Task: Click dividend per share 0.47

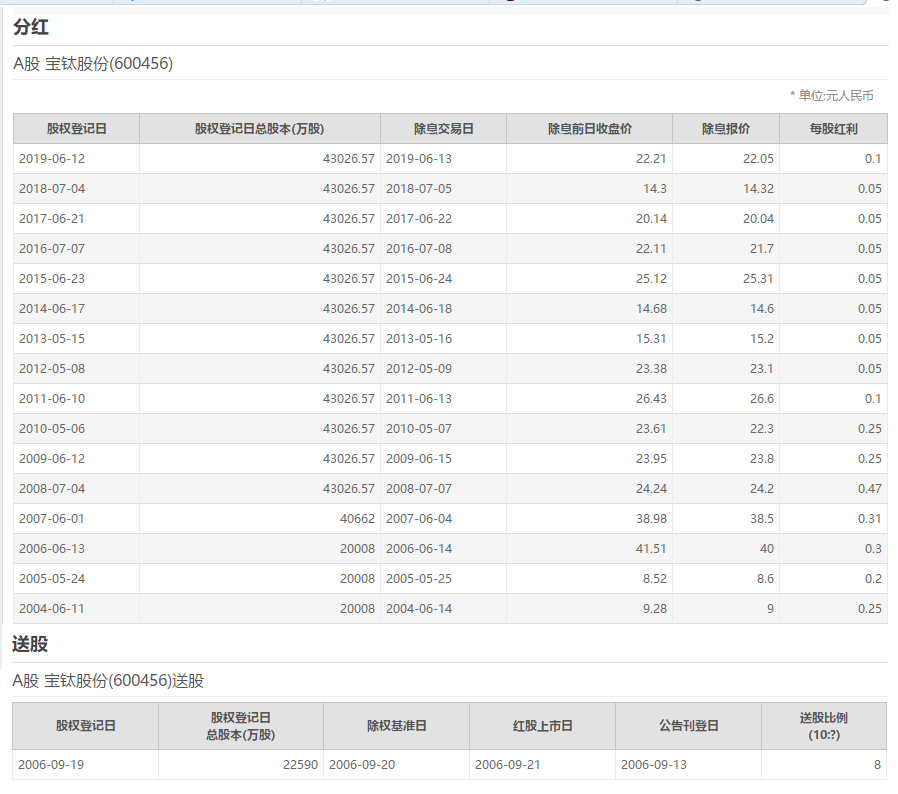Action: [869, 489]
